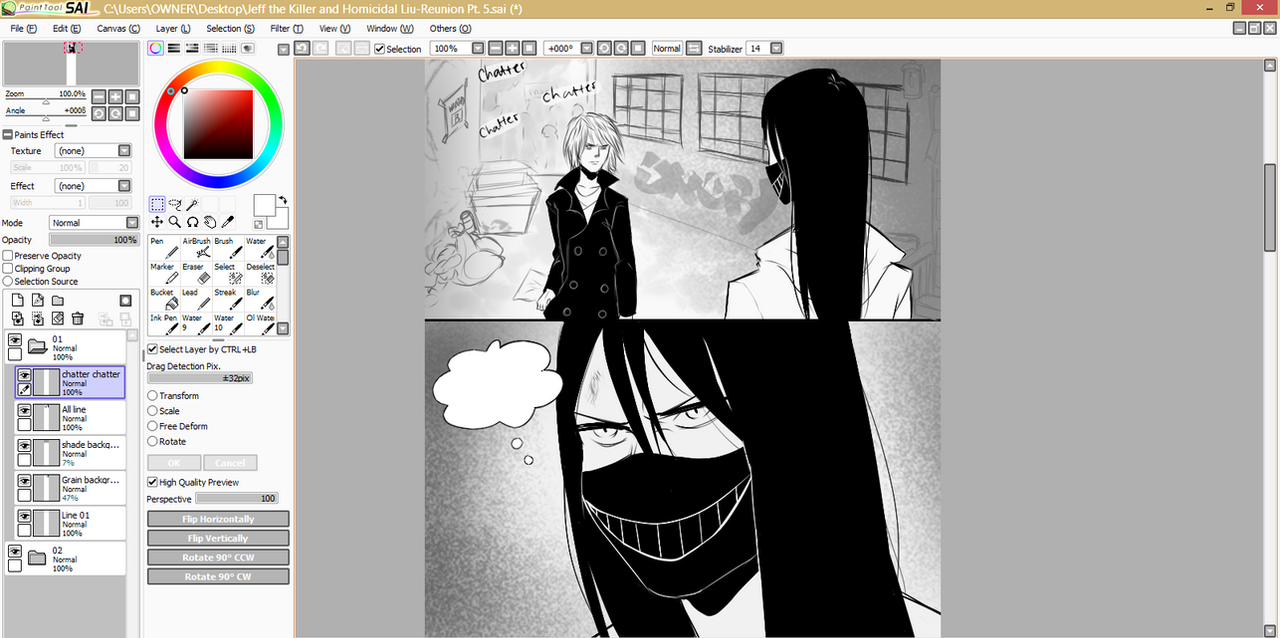
Task: Enable the Clipping Group checkbox
Action: point(8,269)
